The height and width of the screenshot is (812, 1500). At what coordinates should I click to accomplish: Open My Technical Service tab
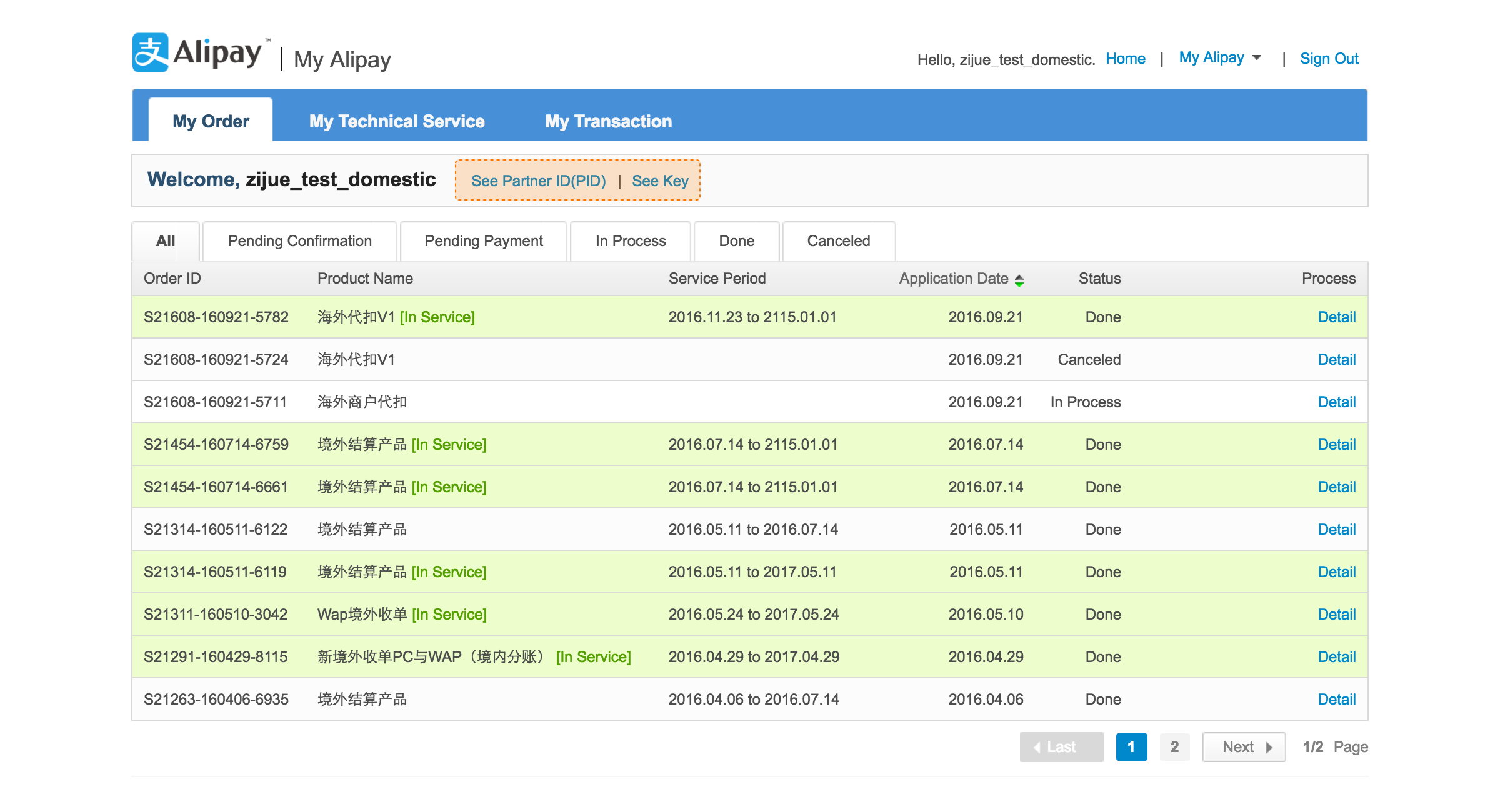[x=397, y=121]
